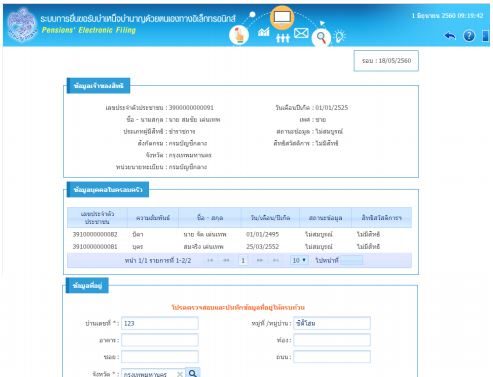Go to last page of family table
Image resolution: width=493 pixels, height=377 pixels.
pos(276,260)
